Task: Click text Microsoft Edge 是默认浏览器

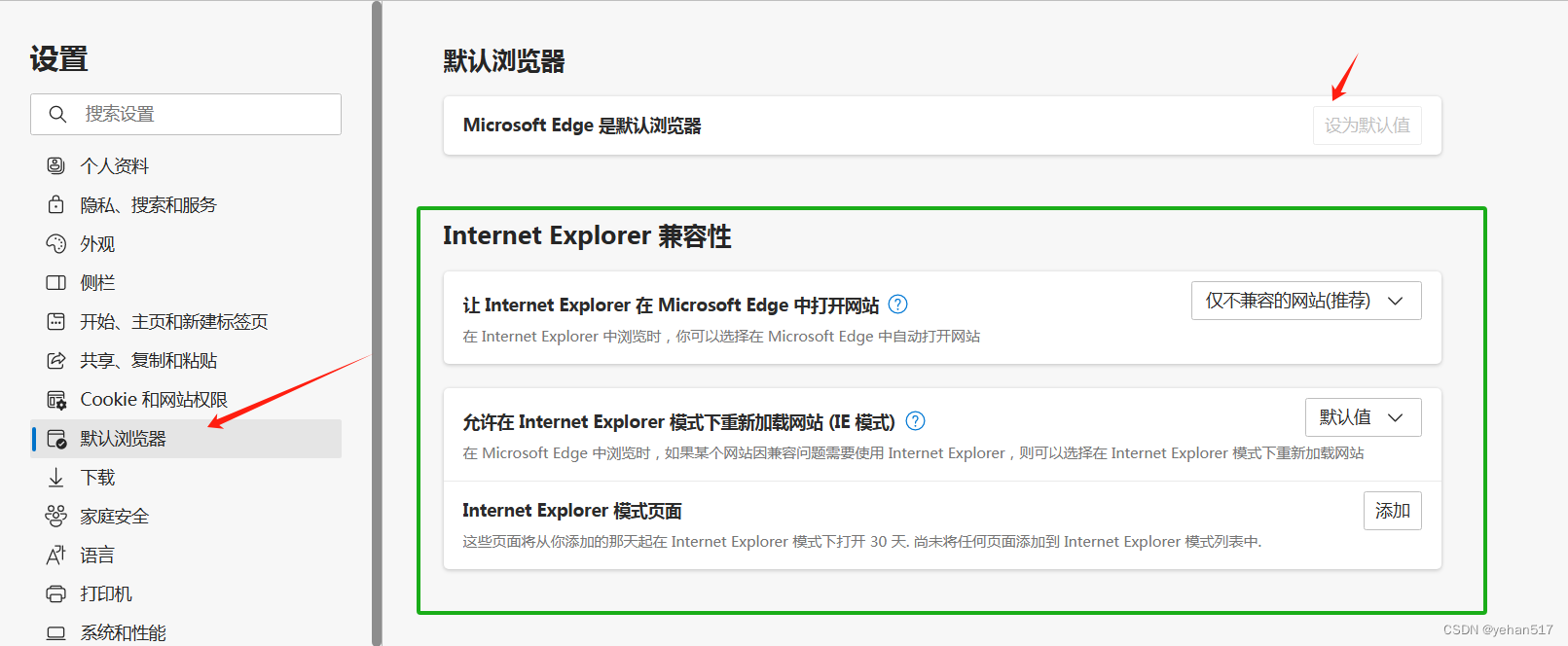Action: (x=582, y=126)
